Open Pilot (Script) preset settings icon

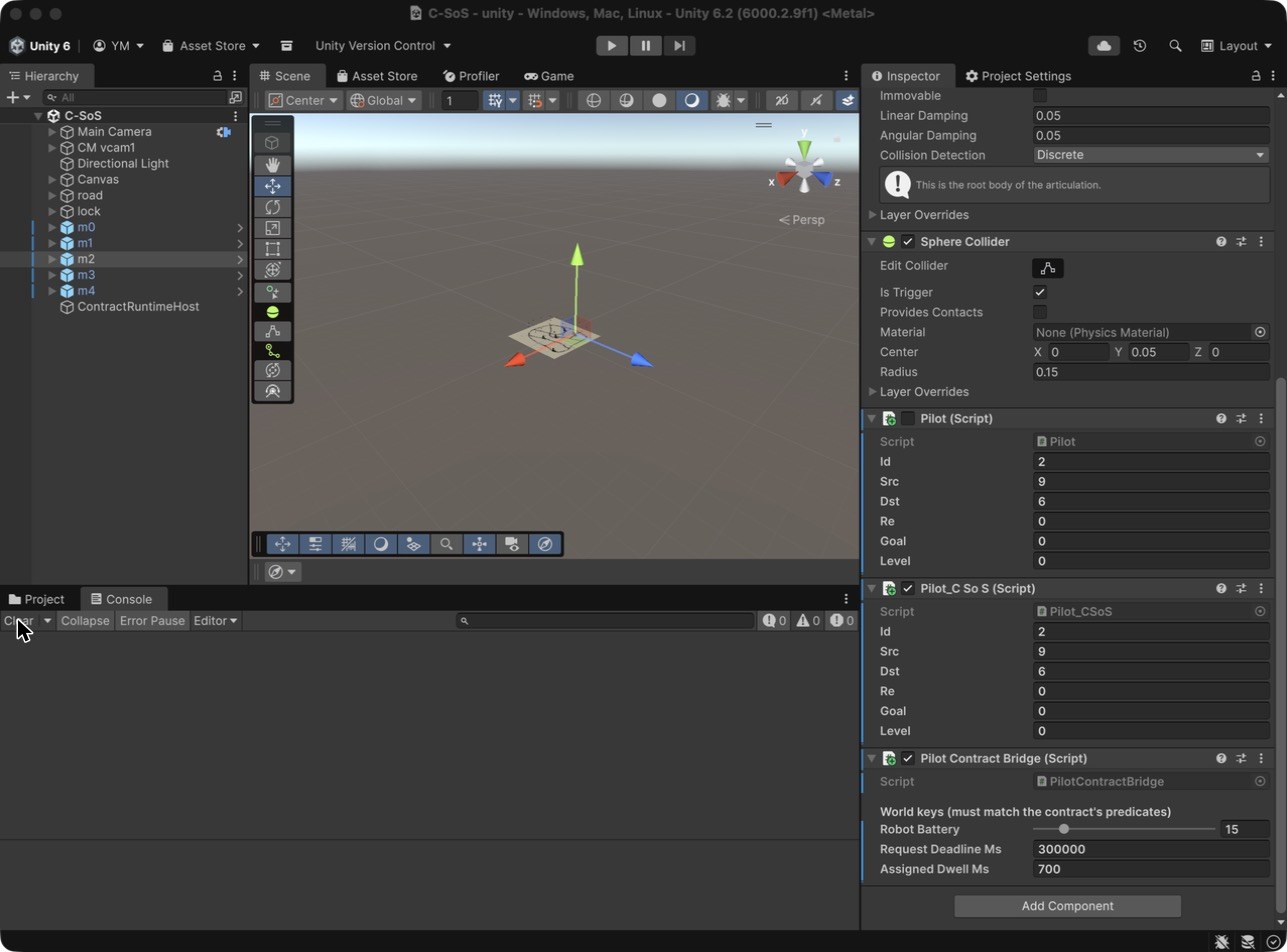(1241, 419)
